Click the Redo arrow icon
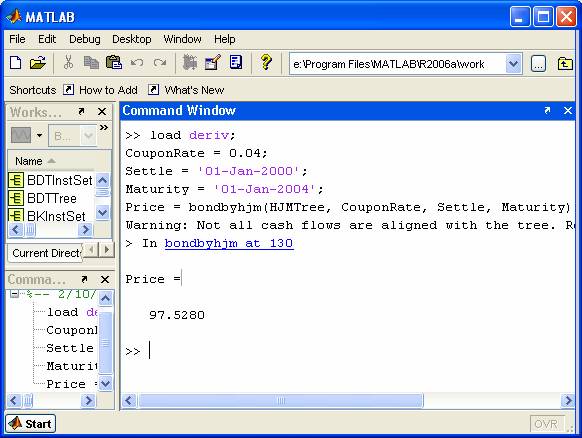Screen dimensions: 582x438 [x=160, y=63]
